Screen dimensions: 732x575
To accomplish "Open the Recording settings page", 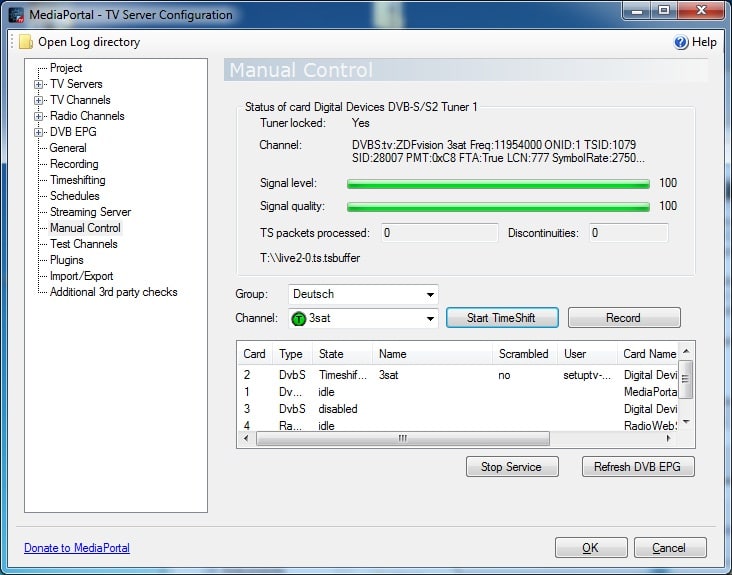I will pyautogui.click(x=74, y=164).
